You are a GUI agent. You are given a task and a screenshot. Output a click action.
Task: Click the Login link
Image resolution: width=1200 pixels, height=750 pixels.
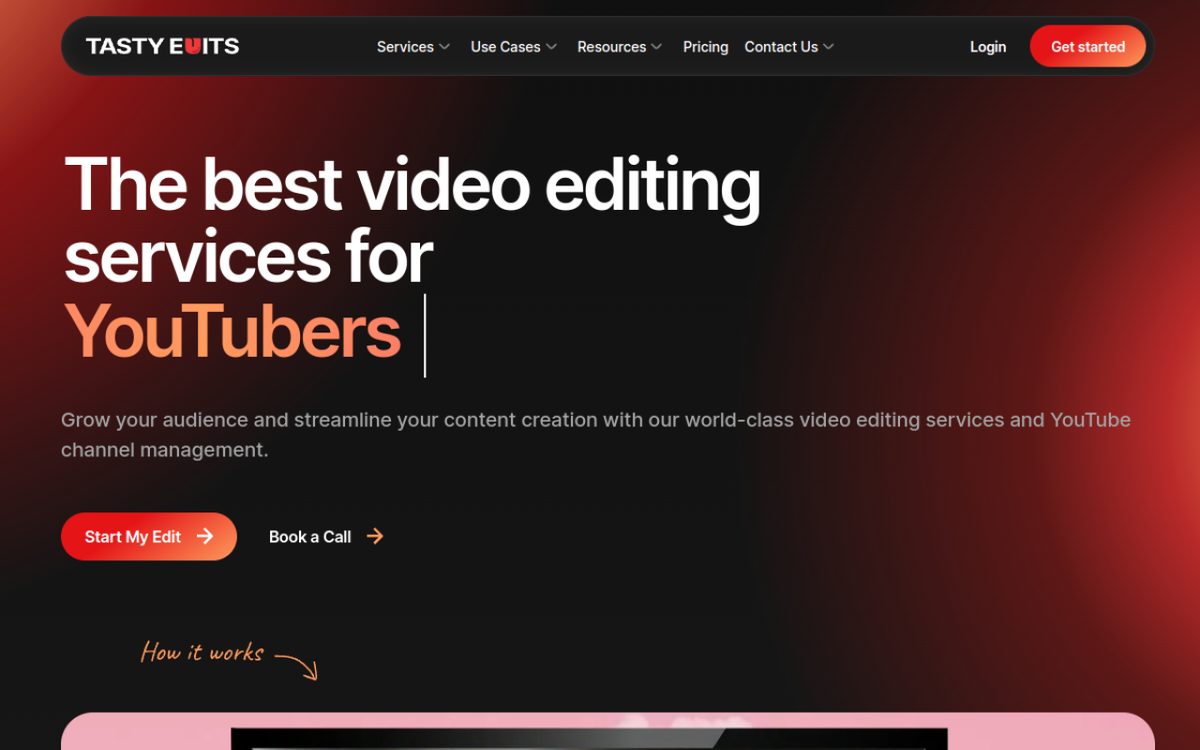click(988, 47)
